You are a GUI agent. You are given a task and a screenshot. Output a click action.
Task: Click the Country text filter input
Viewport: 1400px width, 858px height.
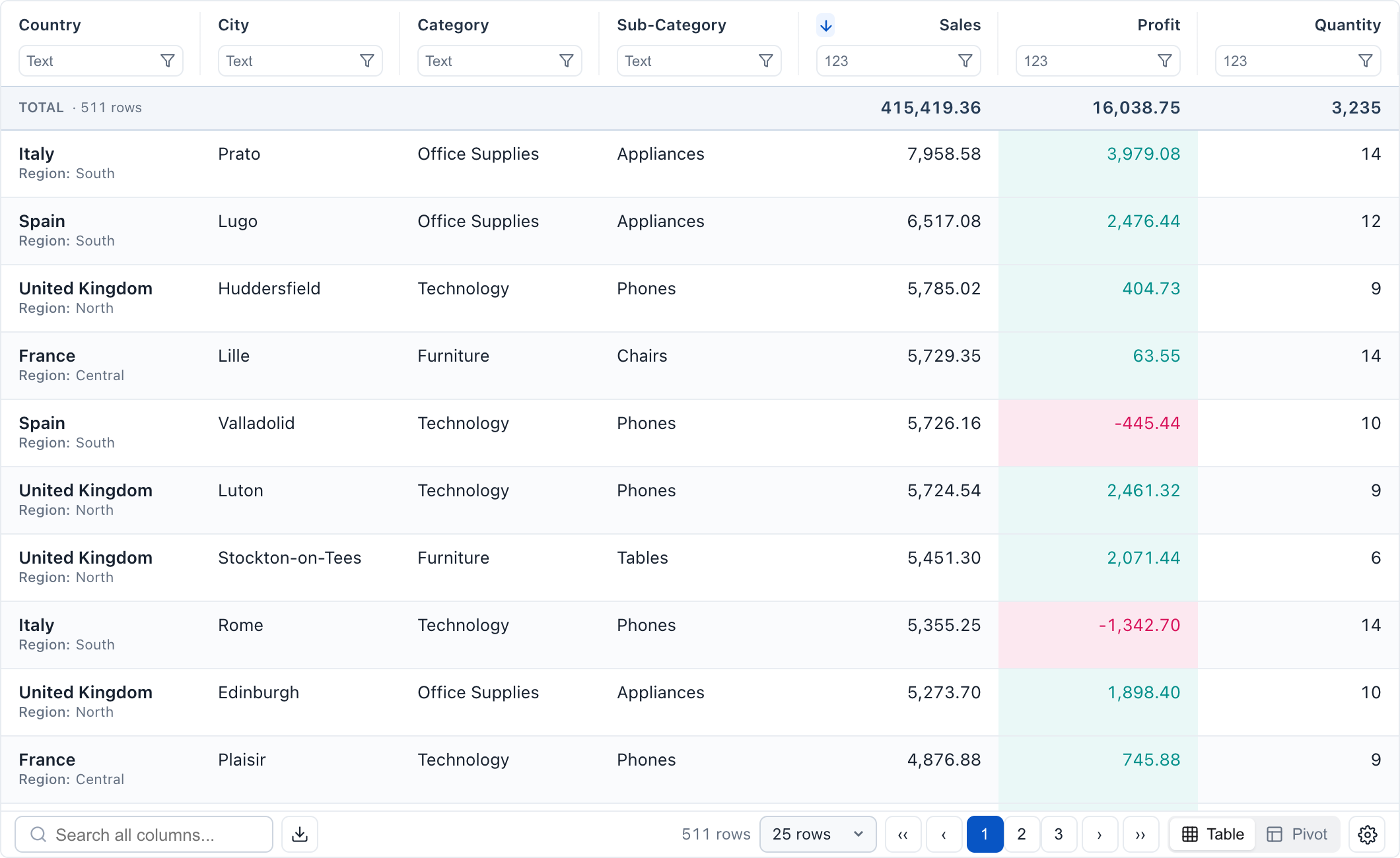tap(100, 61)
